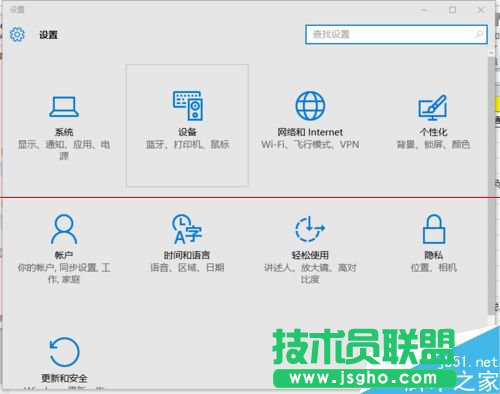Click the Settings gear icon in header
The height and width of the screenshot is (394, 500).
(x=17, y=34)
